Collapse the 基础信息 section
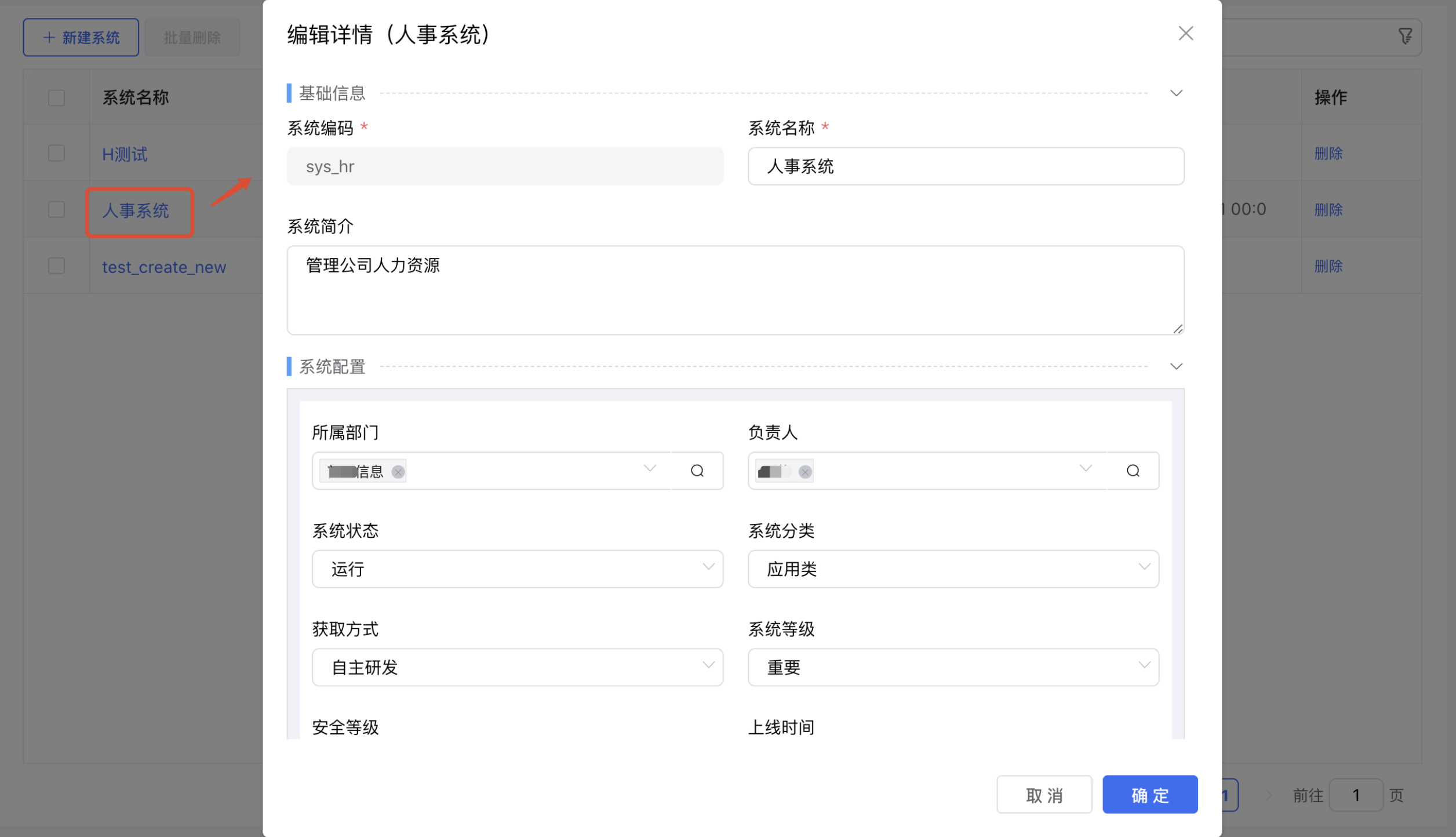The width and height of the screenshot is (1456, 837). click(x=1176, y=93)
